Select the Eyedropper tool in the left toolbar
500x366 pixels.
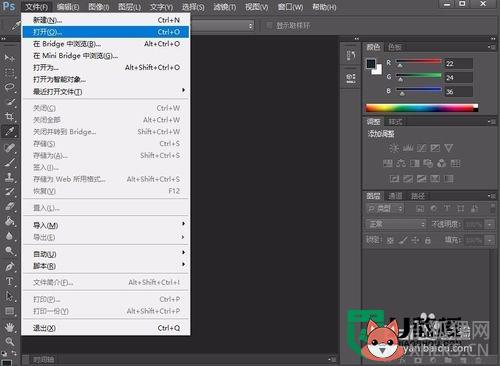(x=9, y=131)
